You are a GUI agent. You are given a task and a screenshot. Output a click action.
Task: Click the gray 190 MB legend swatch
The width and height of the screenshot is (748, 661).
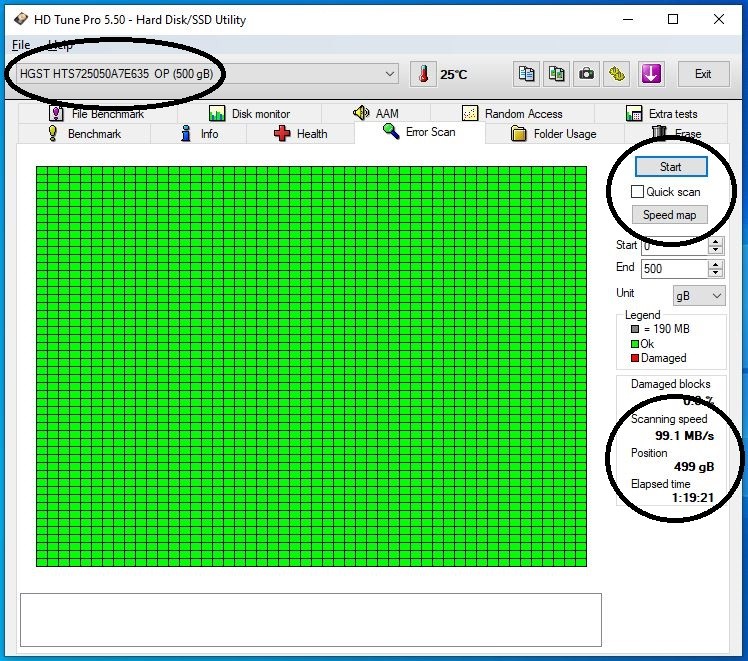634,329
